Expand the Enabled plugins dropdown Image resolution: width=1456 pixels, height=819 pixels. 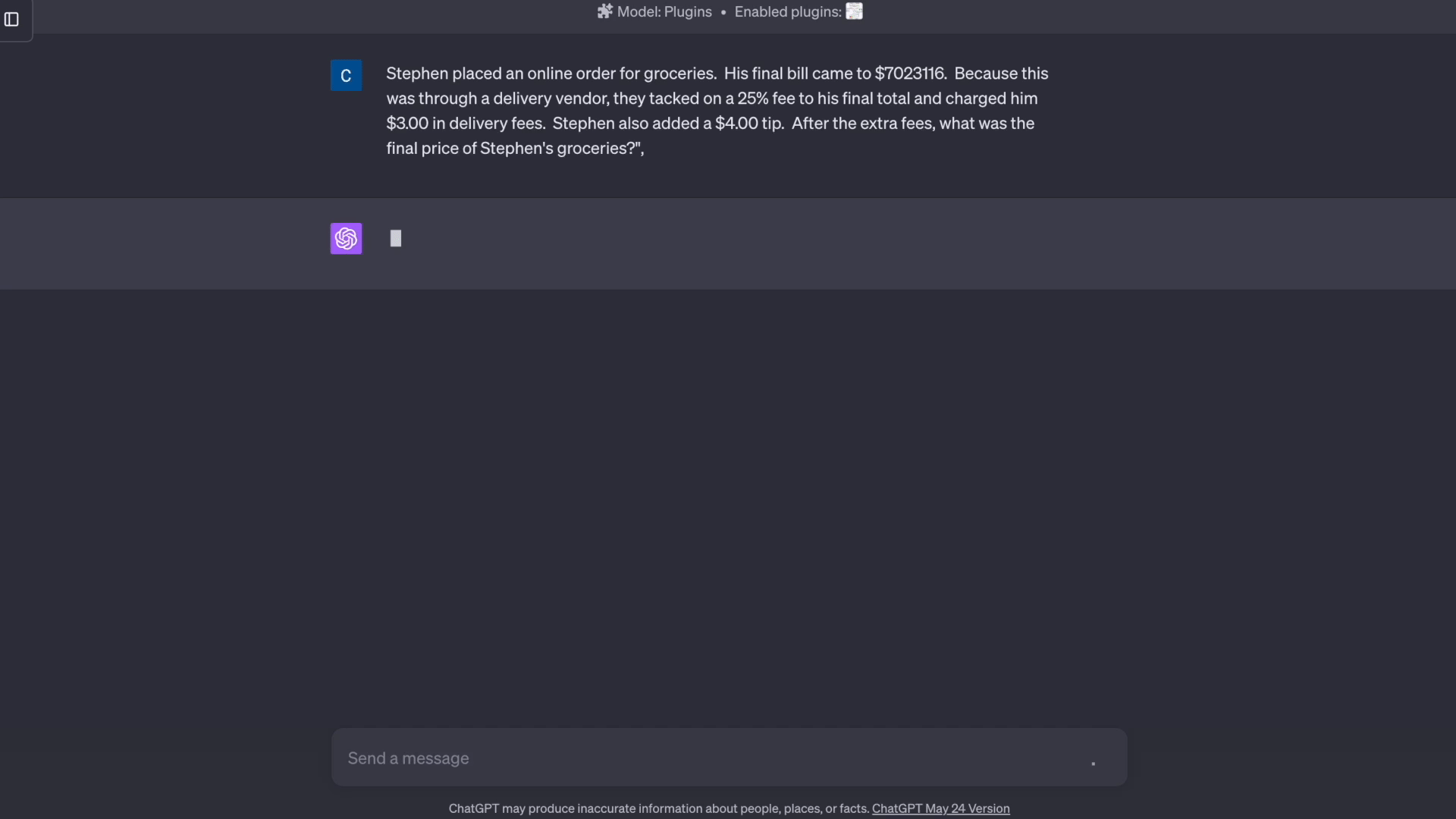click(799, 11)
